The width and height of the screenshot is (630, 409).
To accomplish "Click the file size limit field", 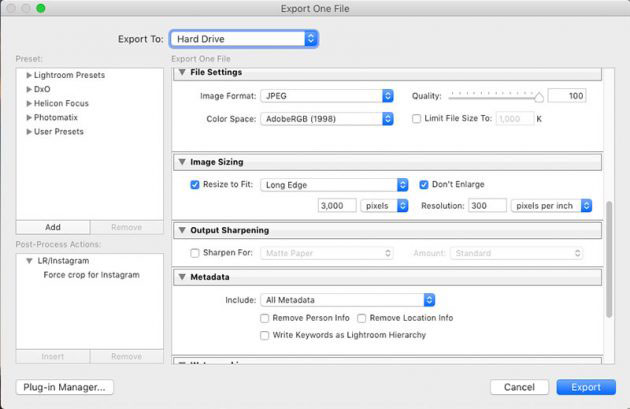I will 515,119.
